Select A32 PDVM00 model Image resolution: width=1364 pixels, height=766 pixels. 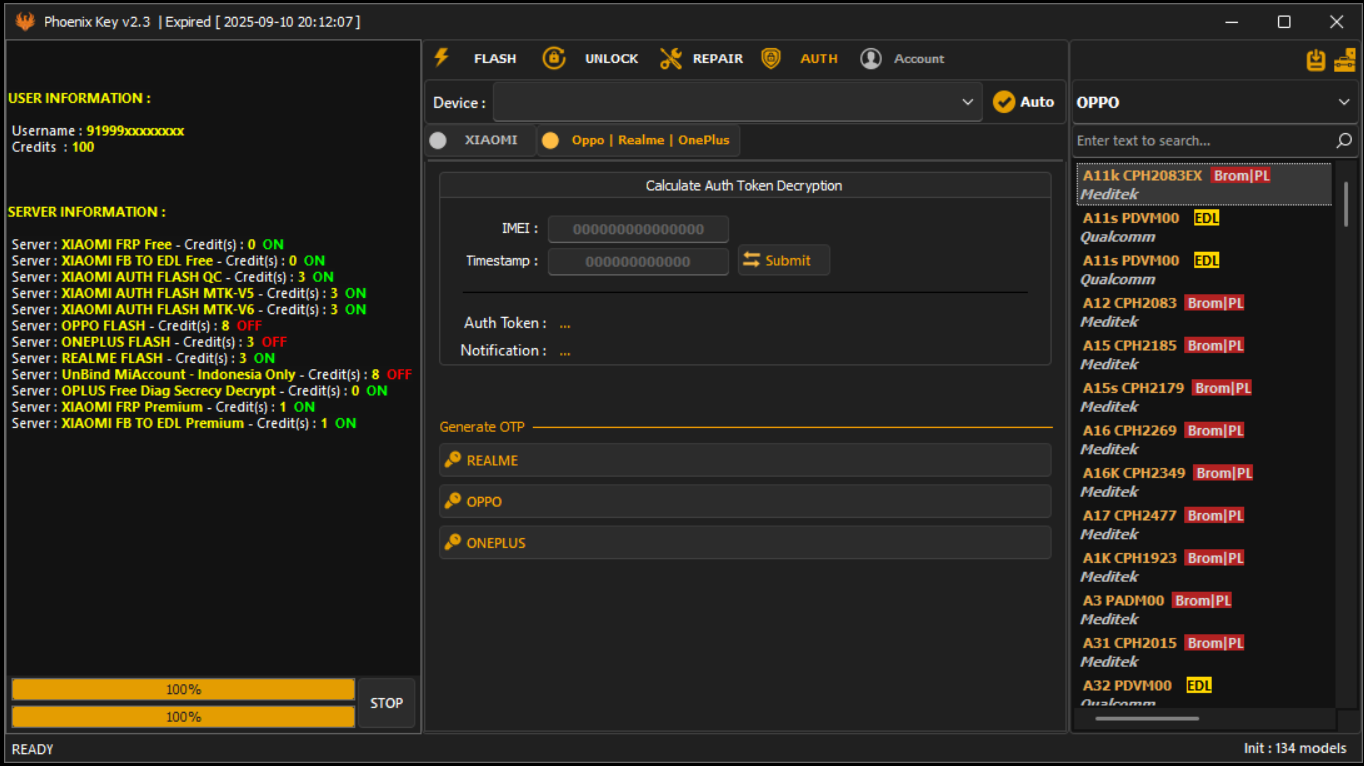(x=1204, y=692)
